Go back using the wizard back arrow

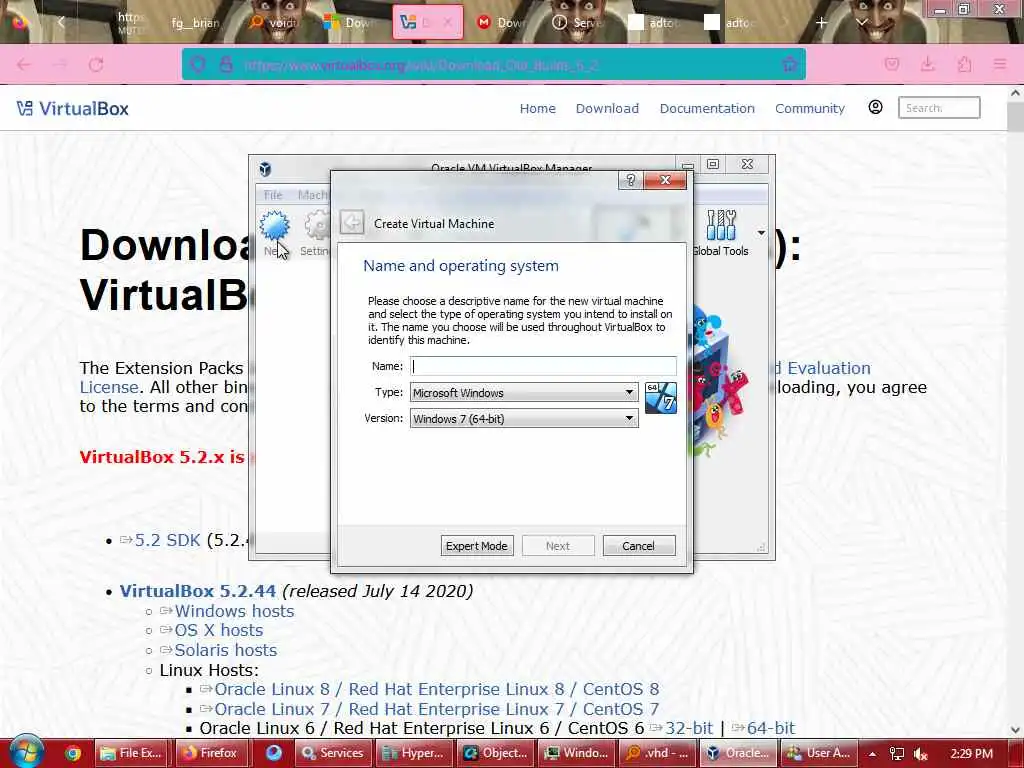click(x=352, y=223)
